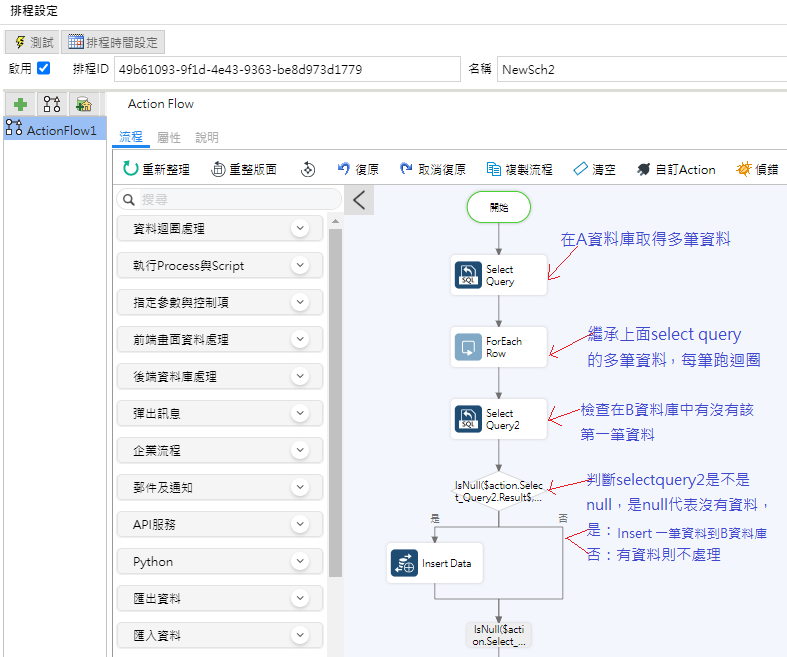Click the 是 branch label
Image resolution: width=787 pixels, height=657 pixels.
pyautogui.click(x=435, y=518)
